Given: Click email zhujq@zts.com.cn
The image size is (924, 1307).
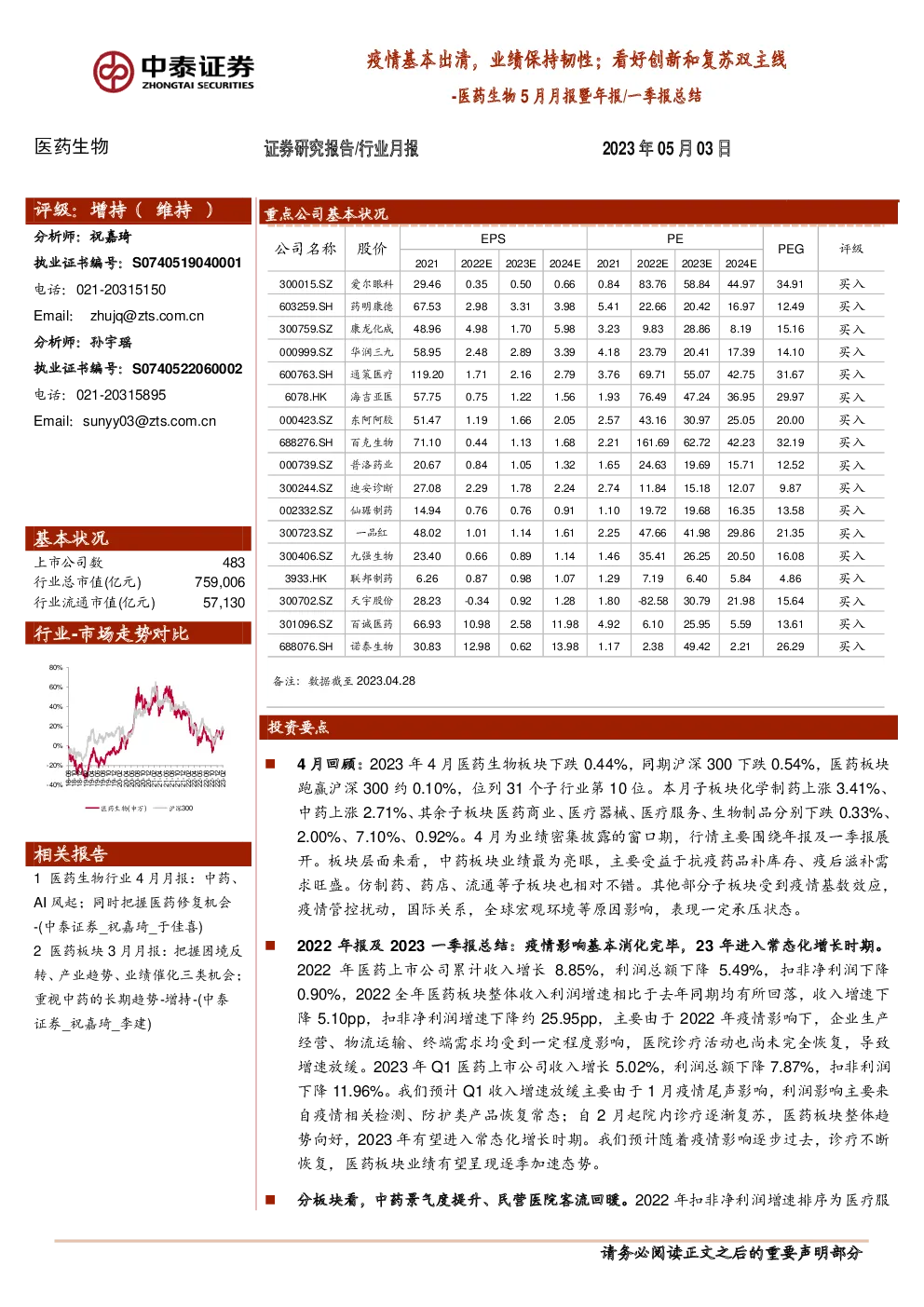Looking at the screenshot, I should tap(147, 316).
